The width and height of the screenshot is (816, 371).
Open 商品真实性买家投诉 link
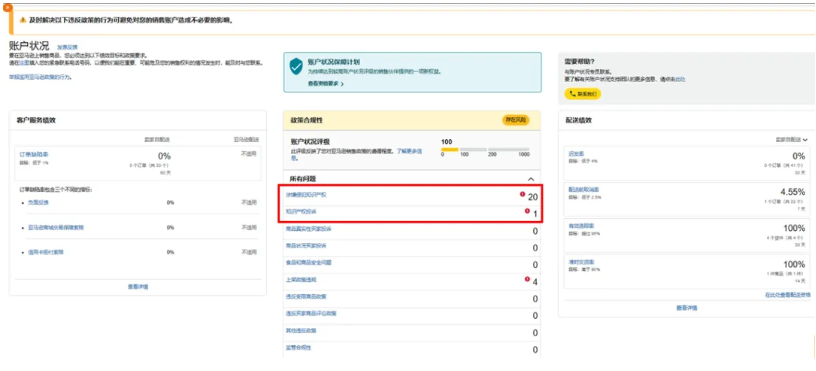tap(309, 228)
